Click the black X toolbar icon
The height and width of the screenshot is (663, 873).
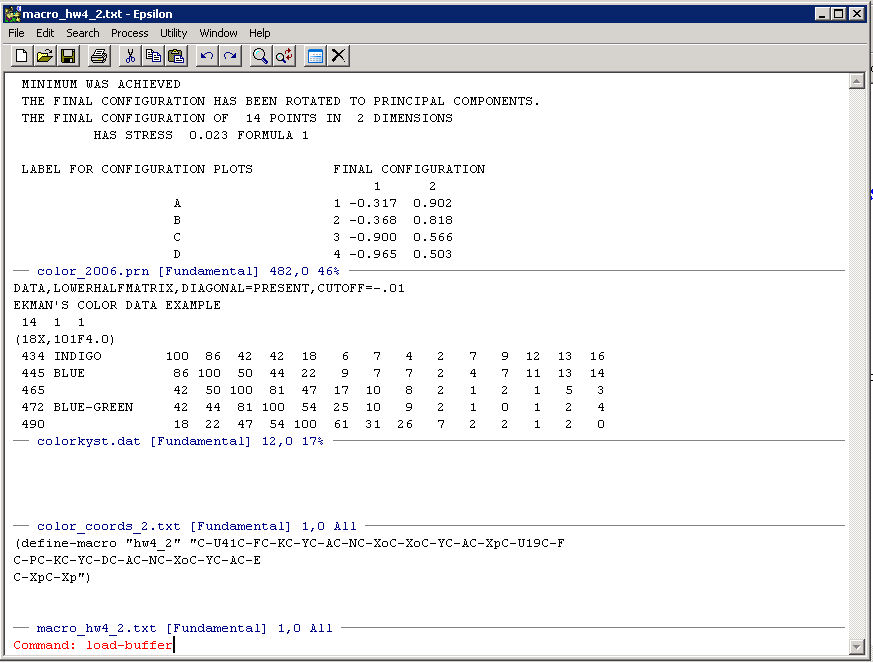point(339,56)
